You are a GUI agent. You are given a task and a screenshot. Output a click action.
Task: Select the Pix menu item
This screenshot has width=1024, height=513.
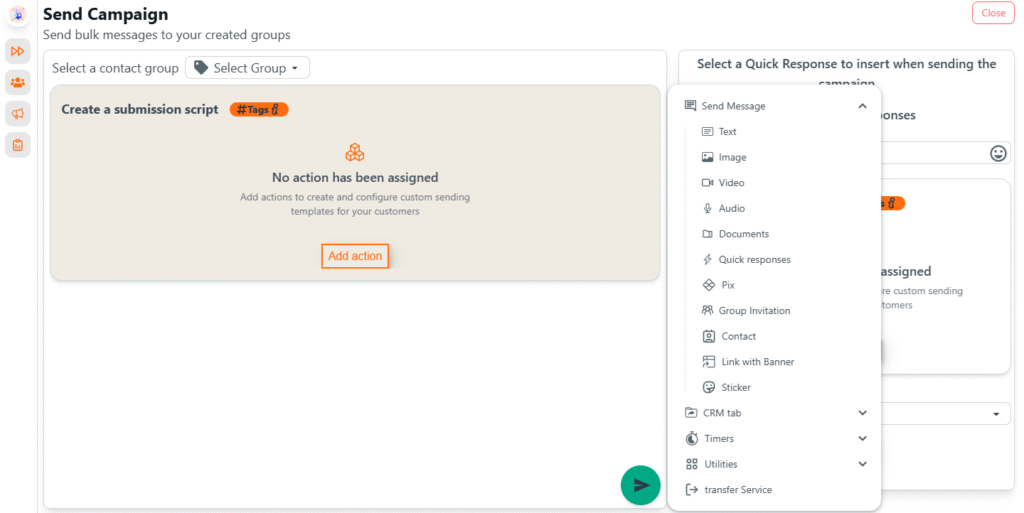727,285
